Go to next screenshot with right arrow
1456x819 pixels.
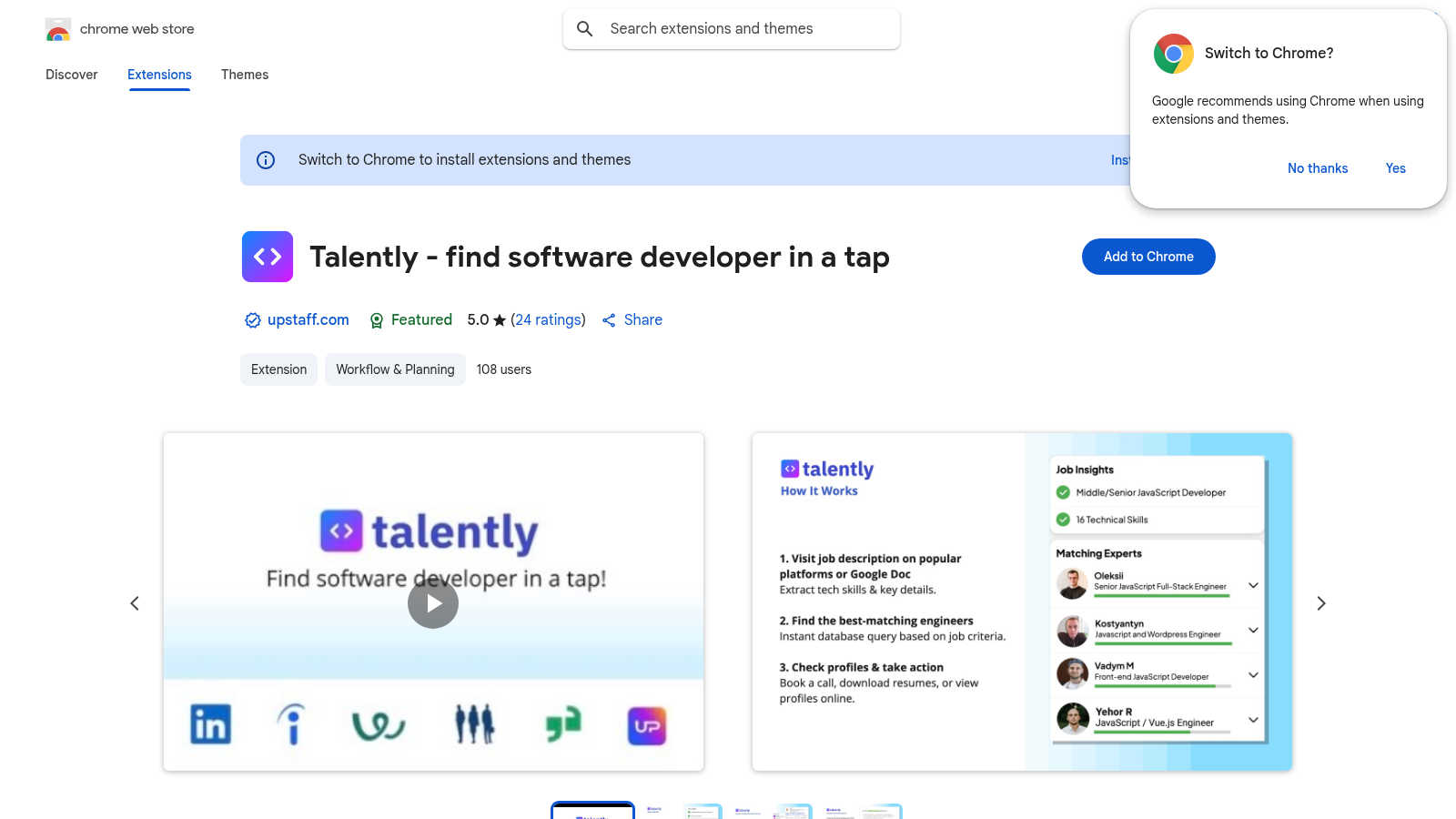[x=1321, y=603]
